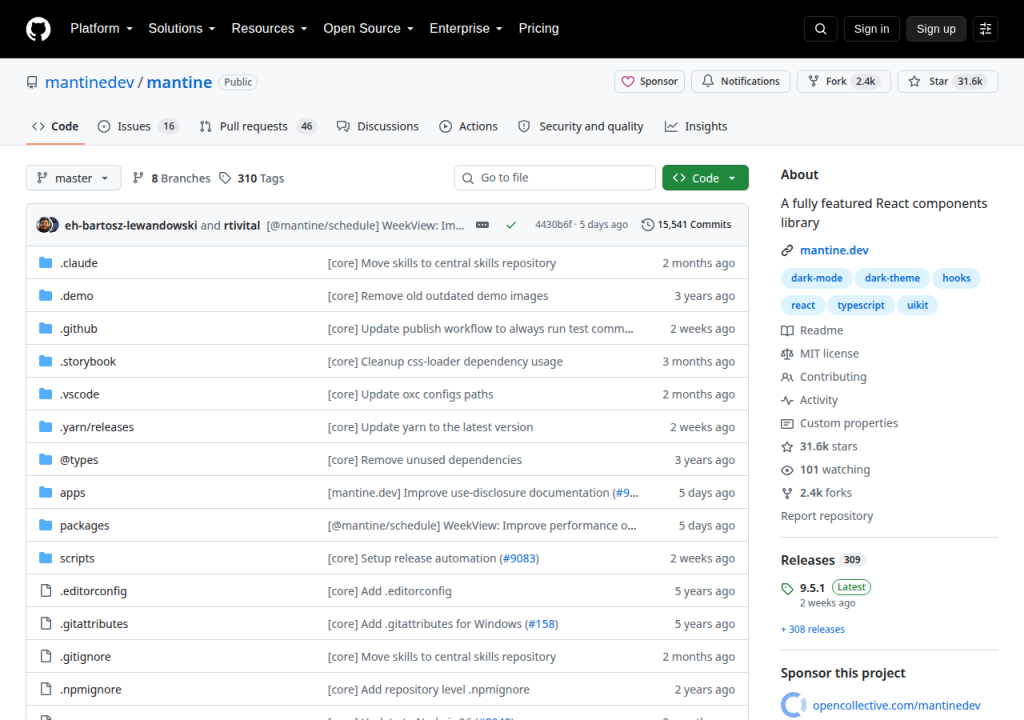Click the release tag icon beside 9.5.1
Screen dimensions: 1024x720
pos(787,588)
